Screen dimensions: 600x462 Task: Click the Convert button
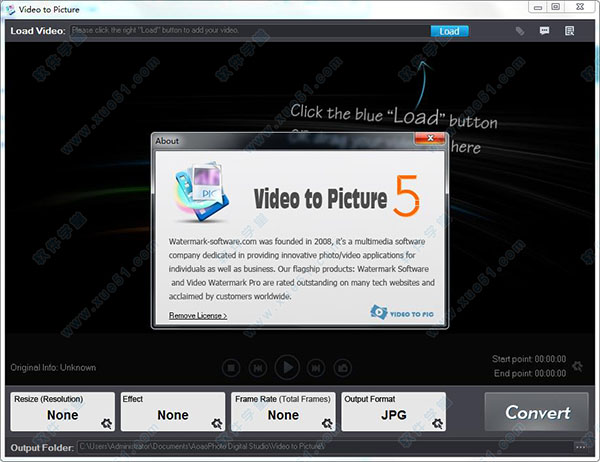pyautogui.click(x=536, y=412)
